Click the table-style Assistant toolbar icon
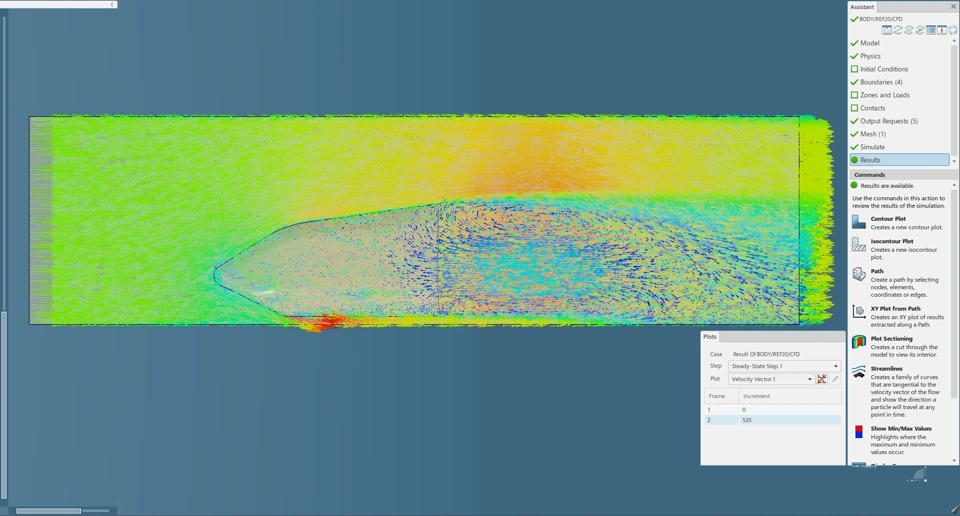The height and width of the screenshot is (516, 960). click(x=931, y=30)
